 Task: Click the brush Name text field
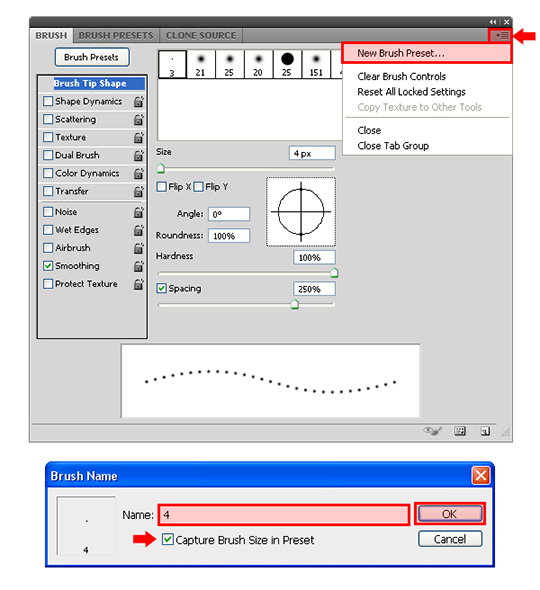[284, 515]
